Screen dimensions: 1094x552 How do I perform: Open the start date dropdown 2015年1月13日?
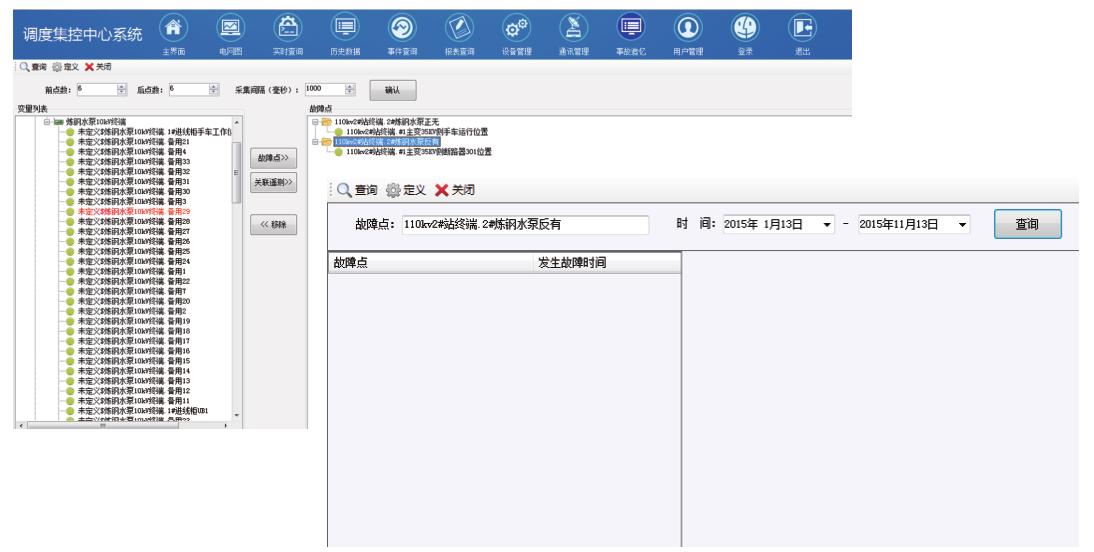coord(827,225)
